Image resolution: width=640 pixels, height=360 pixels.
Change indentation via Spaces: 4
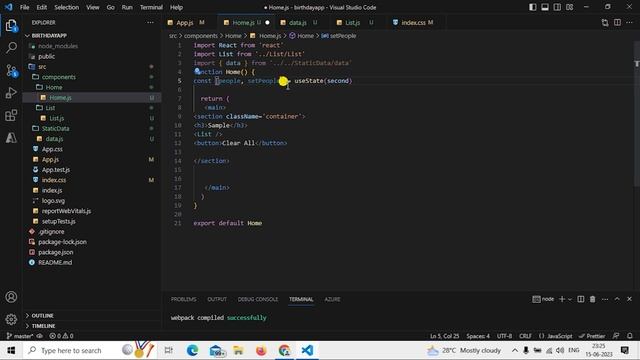point(478,336)
